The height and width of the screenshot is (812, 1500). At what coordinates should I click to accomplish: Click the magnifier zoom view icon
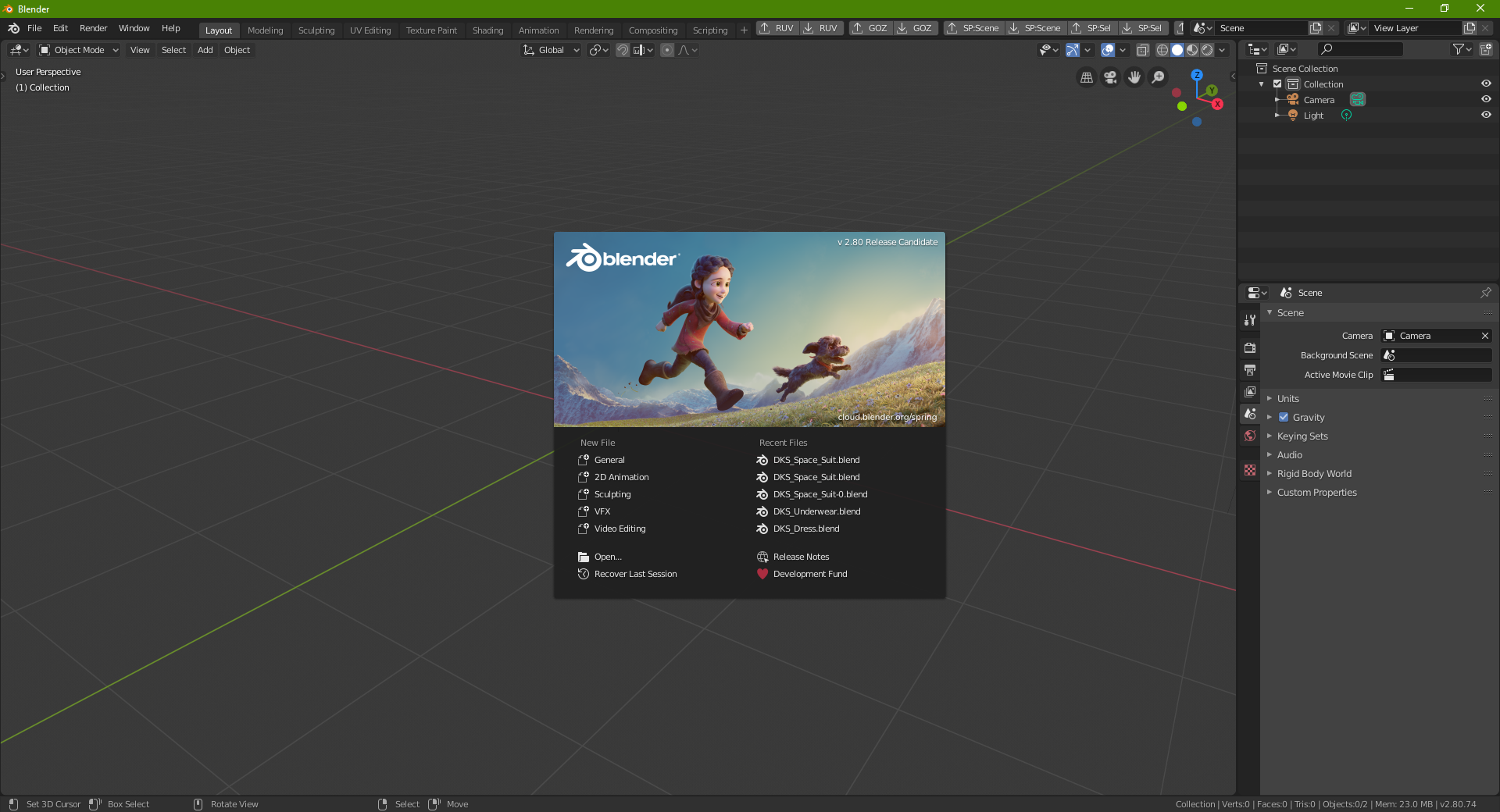click(x=1159, y=77)
